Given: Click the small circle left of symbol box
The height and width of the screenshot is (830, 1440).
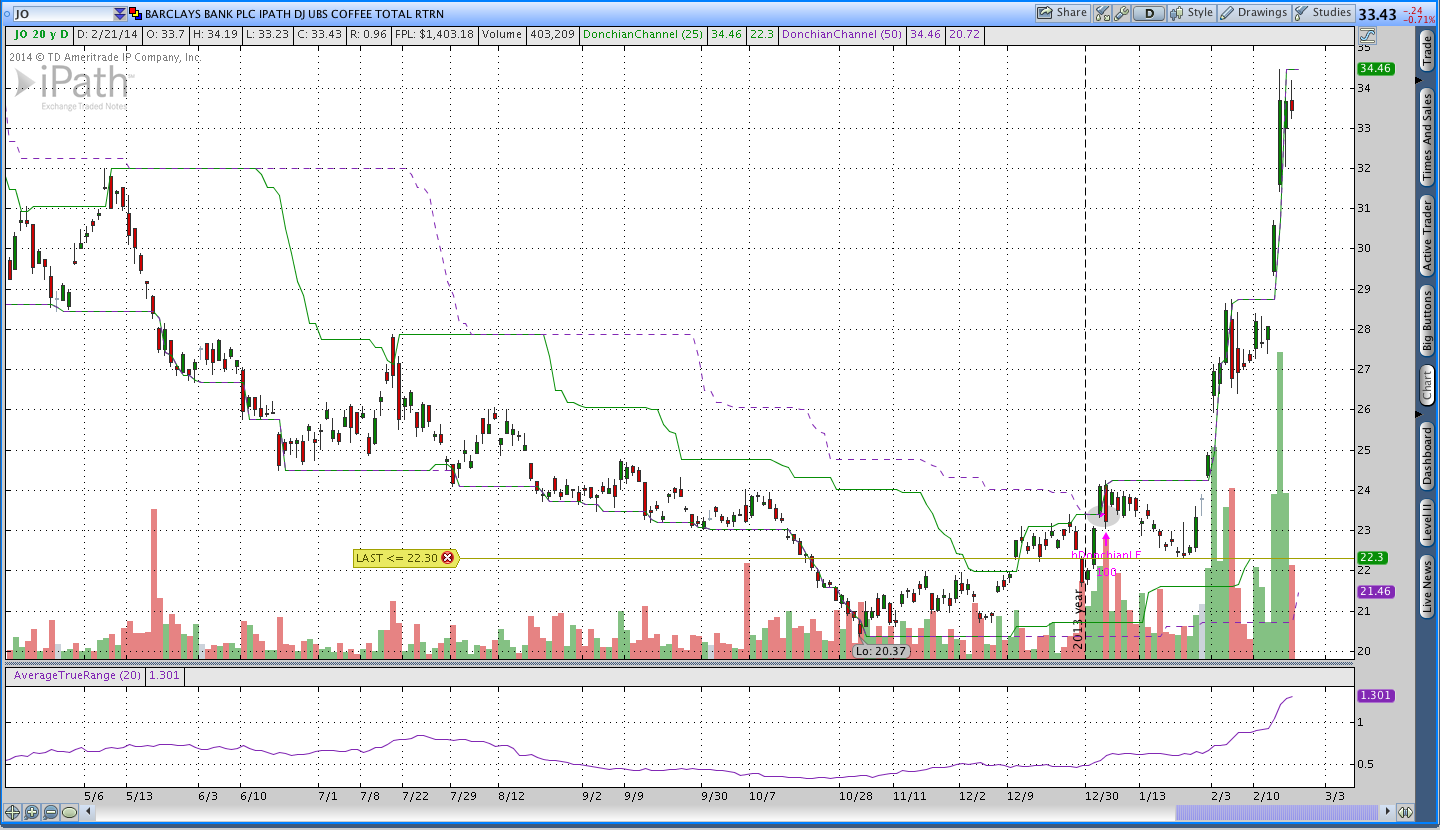Looking at the screenshot, I should pyautogui.click(x=5, y=14).
